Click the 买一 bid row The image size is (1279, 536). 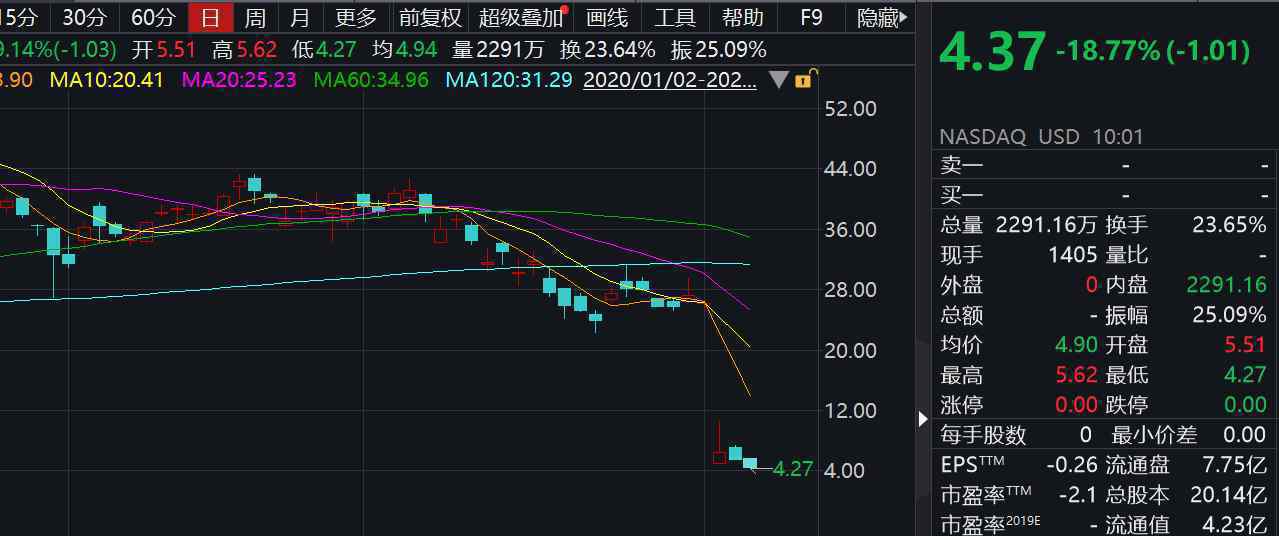pos(1105,194)
